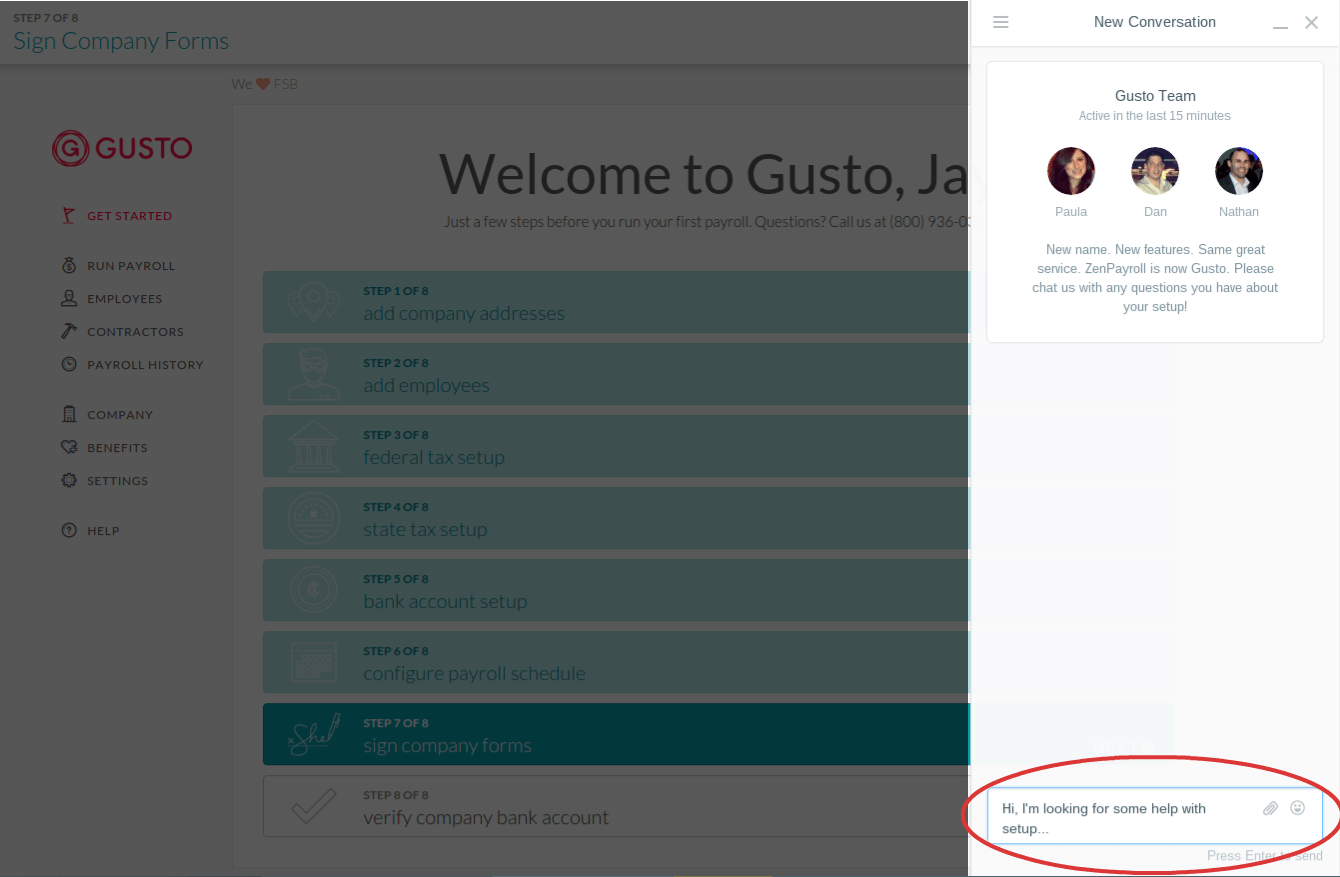
Task: Click the attachment paperclip icon
Action: click(1270, 808)
